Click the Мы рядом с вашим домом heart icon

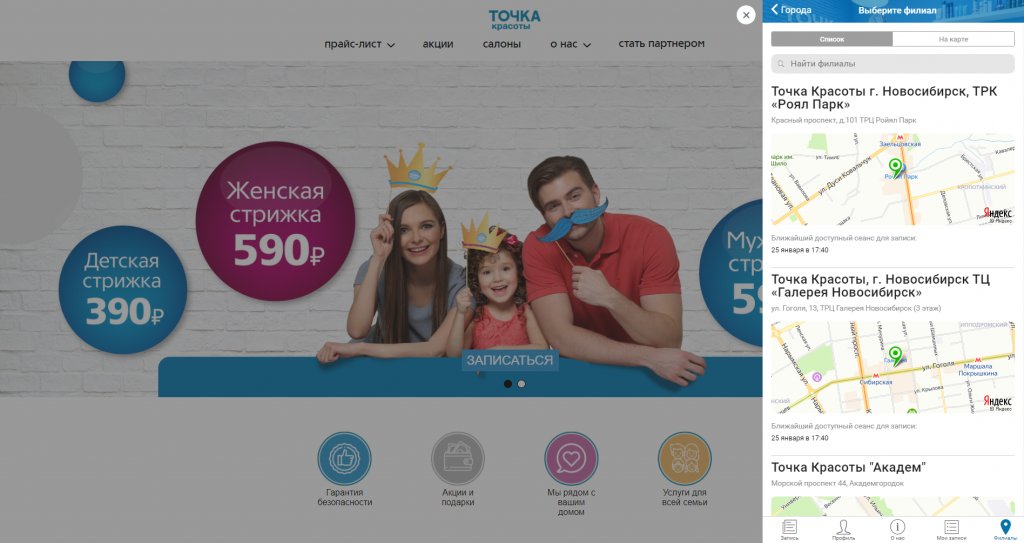click(571, 459)
